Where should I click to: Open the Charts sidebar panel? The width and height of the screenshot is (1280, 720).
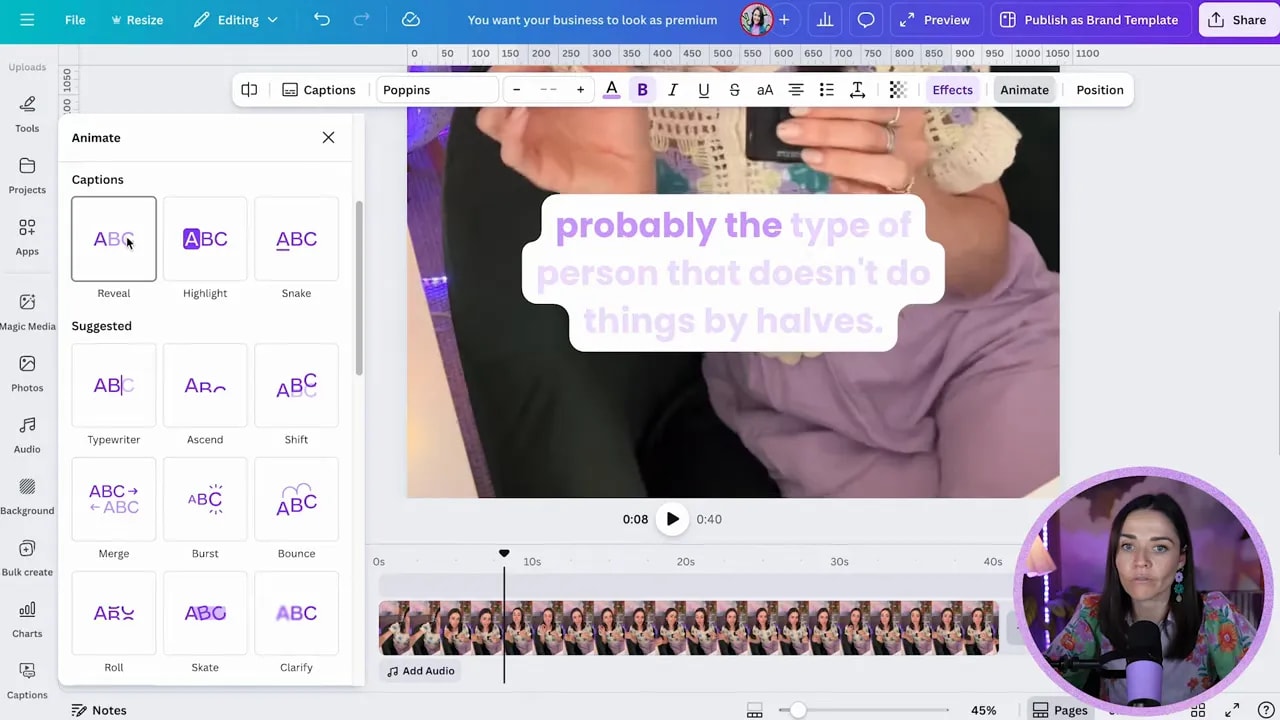(27, 620)
